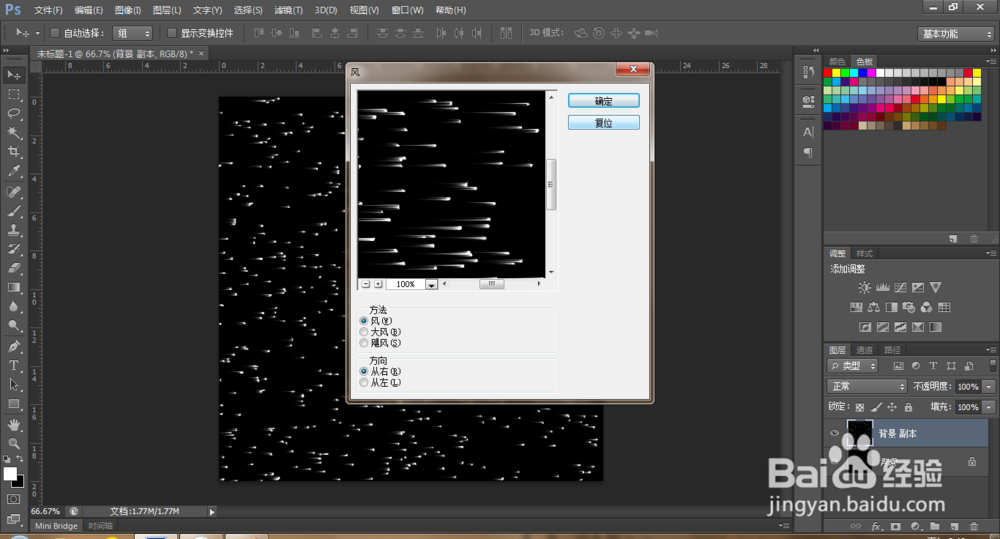
Task: Select the Brush tool
Action: pyautogui.click(x=13, y=211)
